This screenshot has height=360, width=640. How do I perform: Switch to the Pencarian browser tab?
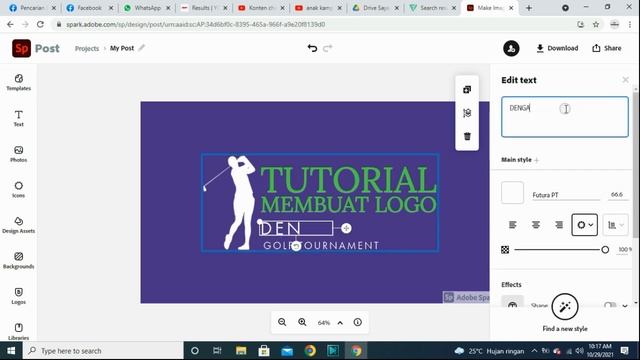point(32,8)
